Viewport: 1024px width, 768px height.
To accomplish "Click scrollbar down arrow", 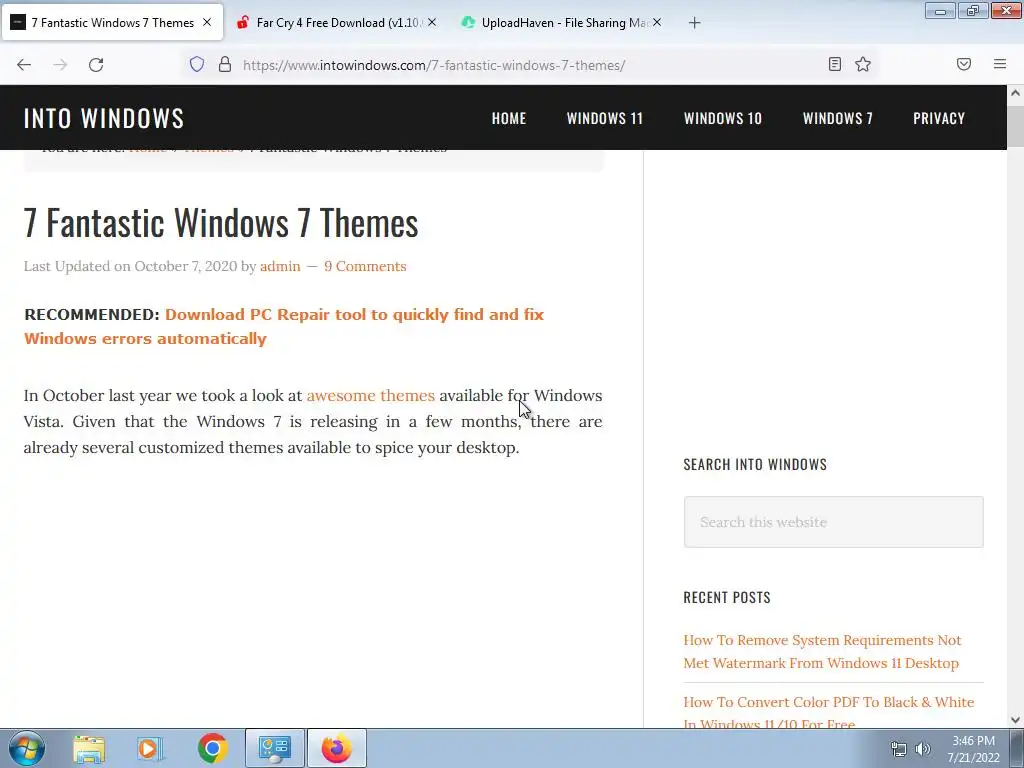I will coord(1016,720).
